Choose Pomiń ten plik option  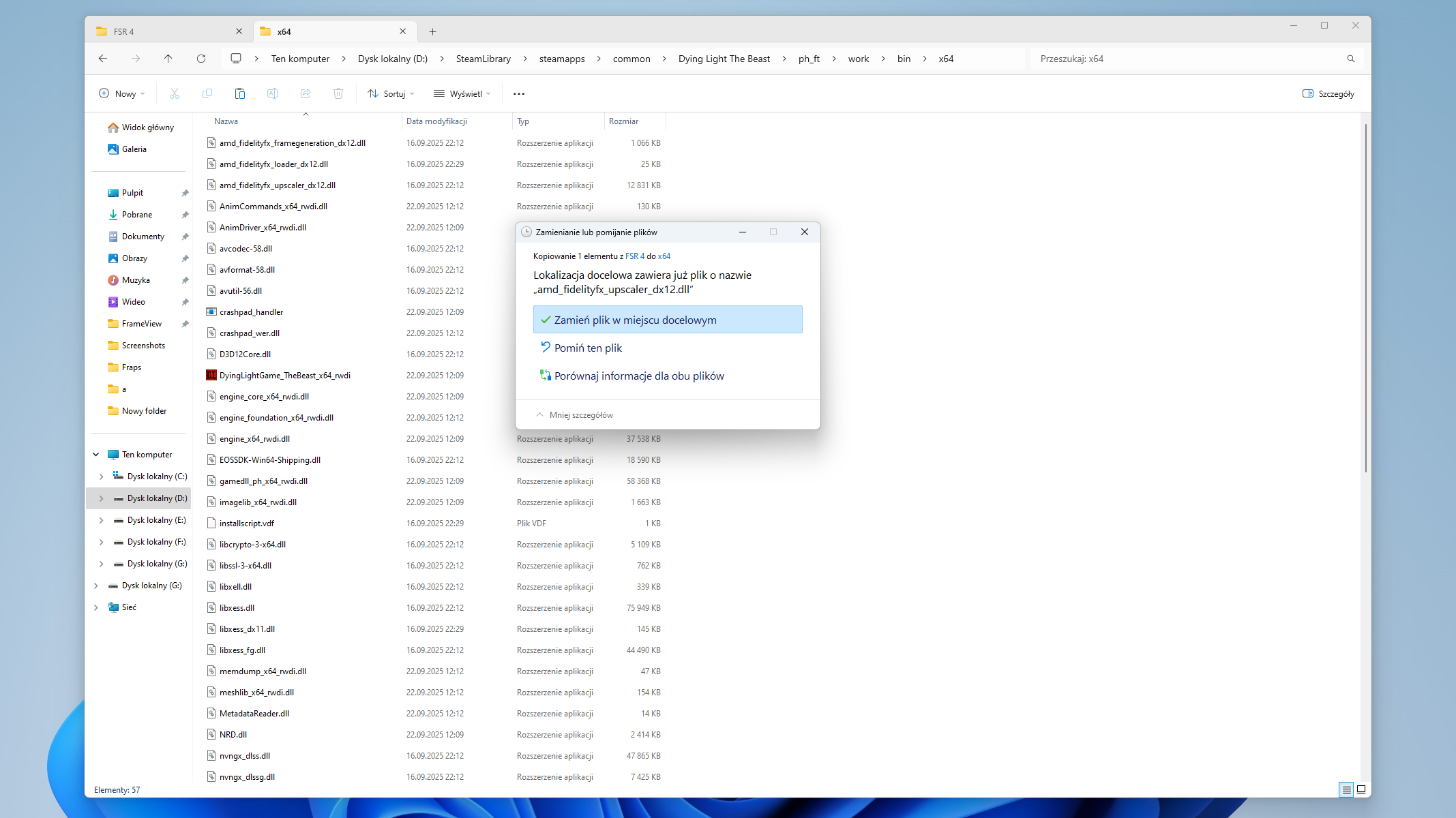click(668, 348)
